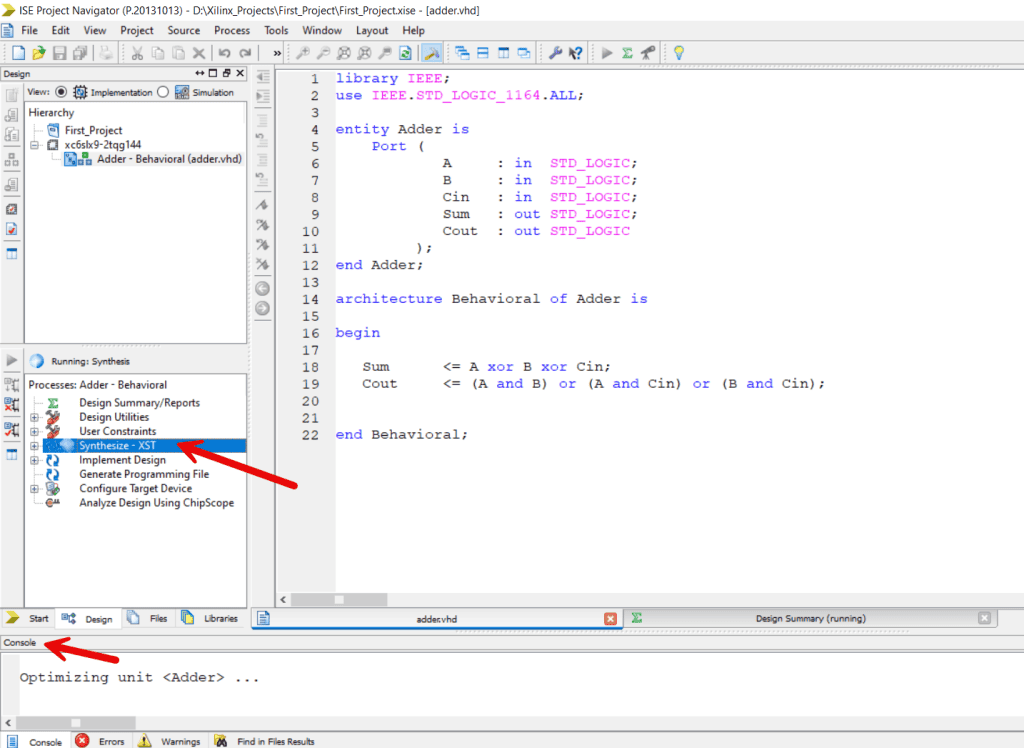Select the Zoom In toolbar icon
The width and height of the screenshot is (1024, 748).
(303, 53)
